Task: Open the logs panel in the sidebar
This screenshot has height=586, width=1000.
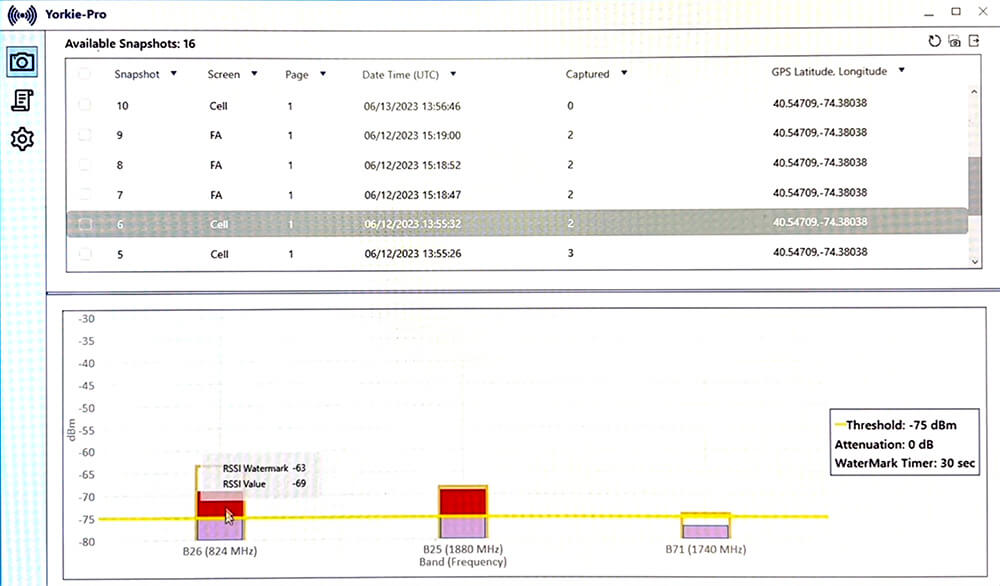Action: (22, 101)
